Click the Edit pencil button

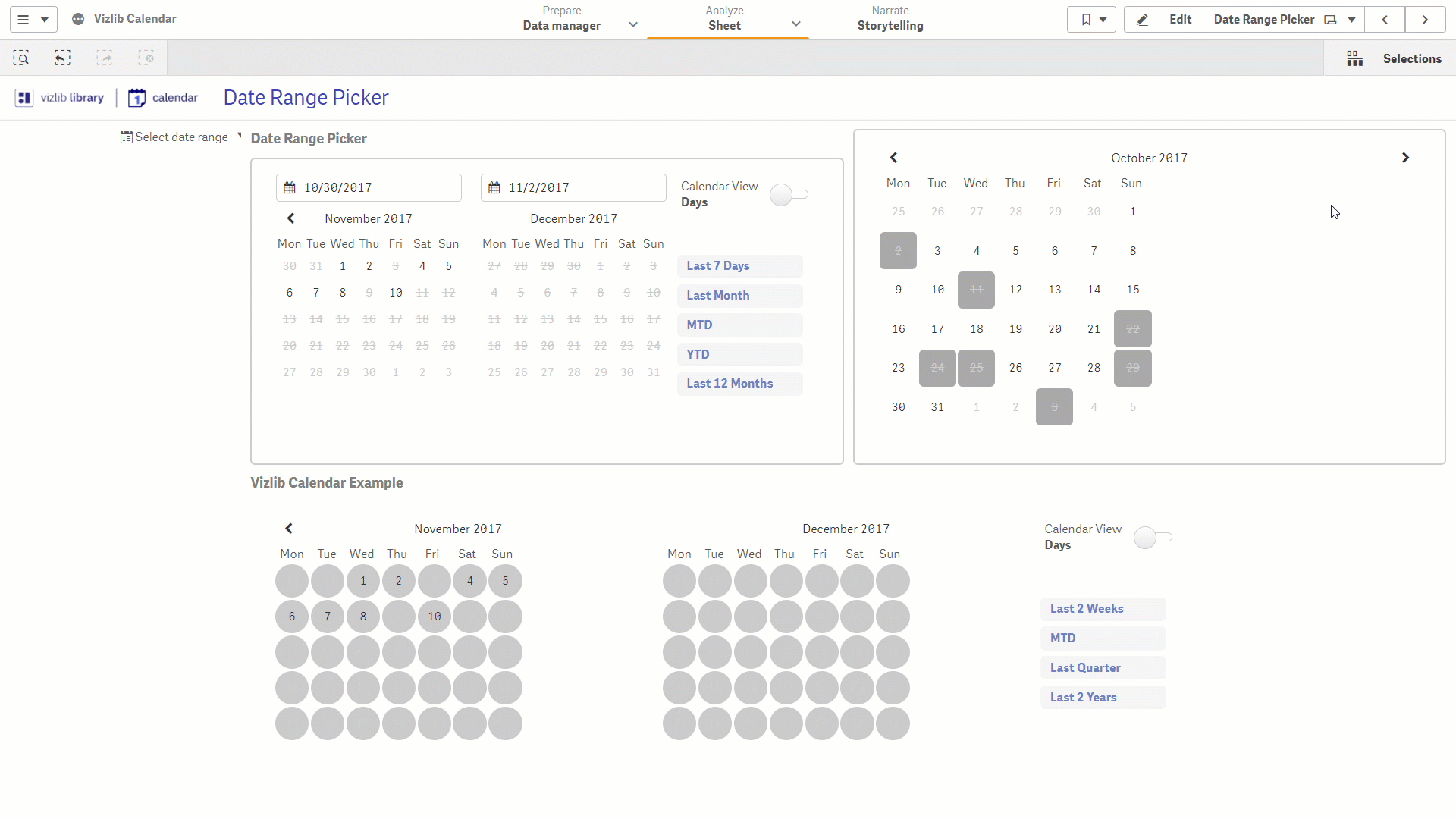point(1165,20)
